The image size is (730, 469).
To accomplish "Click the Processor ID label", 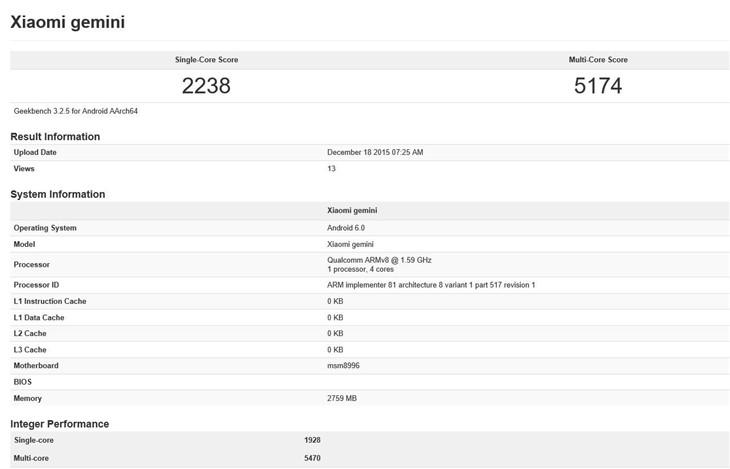I will [36, 285].
